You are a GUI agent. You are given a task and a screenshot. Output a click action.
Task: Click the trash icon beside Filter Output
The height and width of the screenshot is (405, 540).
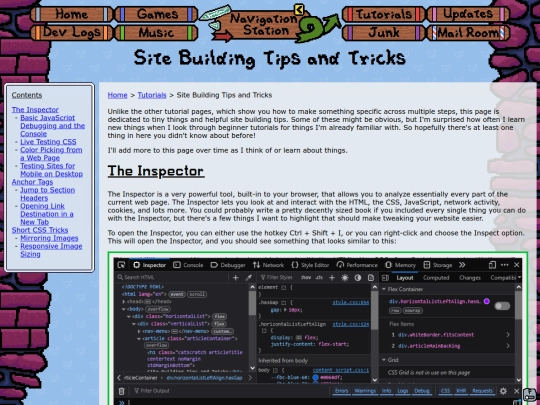point(122,391)
